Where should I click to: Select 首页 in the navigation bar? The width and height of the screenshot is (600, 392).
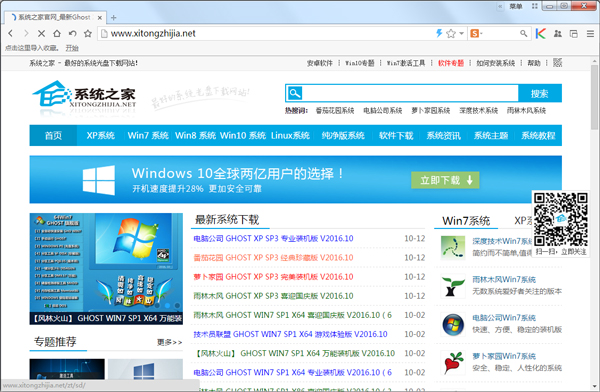point(53,136)
